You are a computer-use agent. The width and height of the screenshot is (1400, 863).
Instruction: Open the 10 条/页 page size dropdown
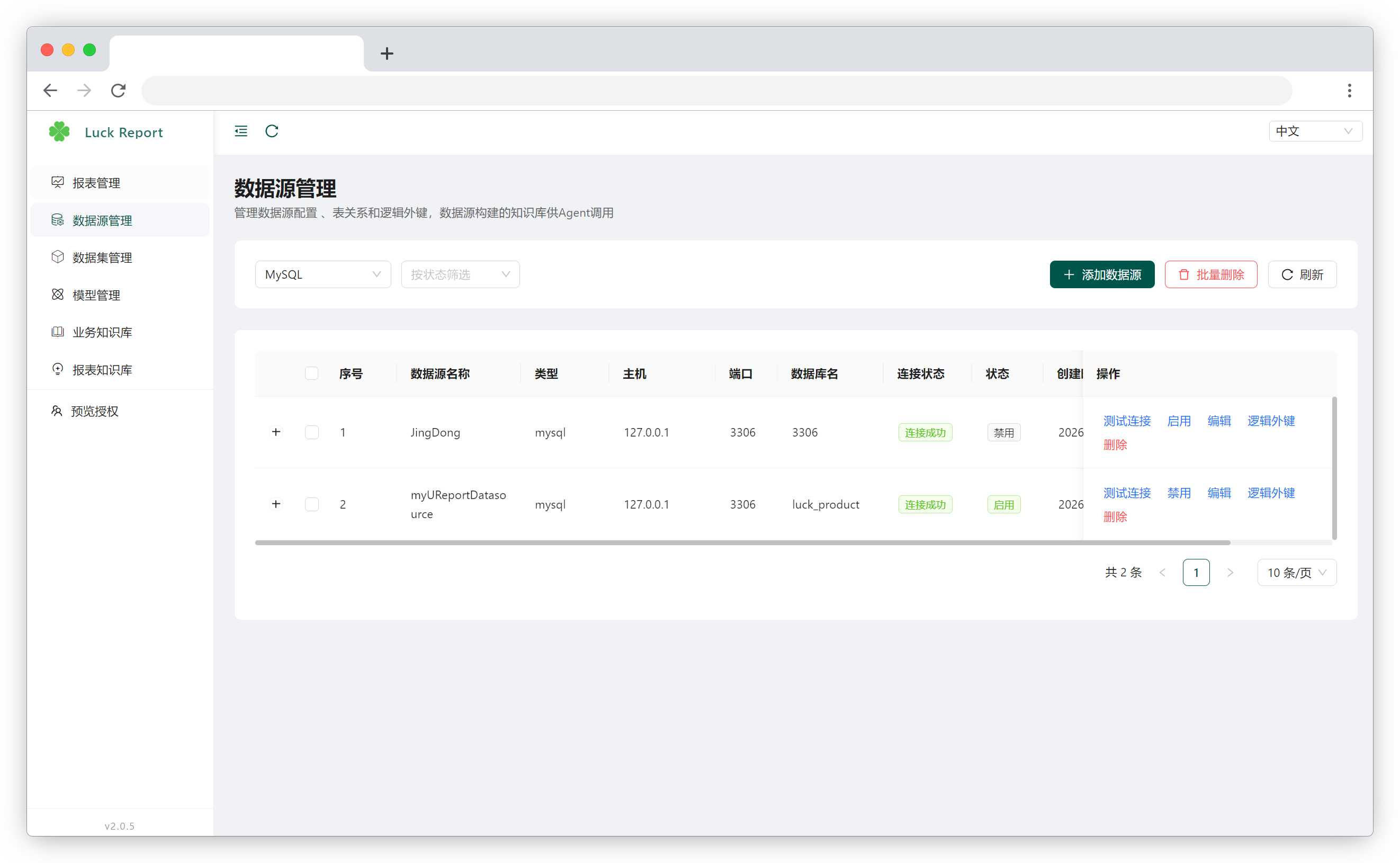[x=1296, y=573]
